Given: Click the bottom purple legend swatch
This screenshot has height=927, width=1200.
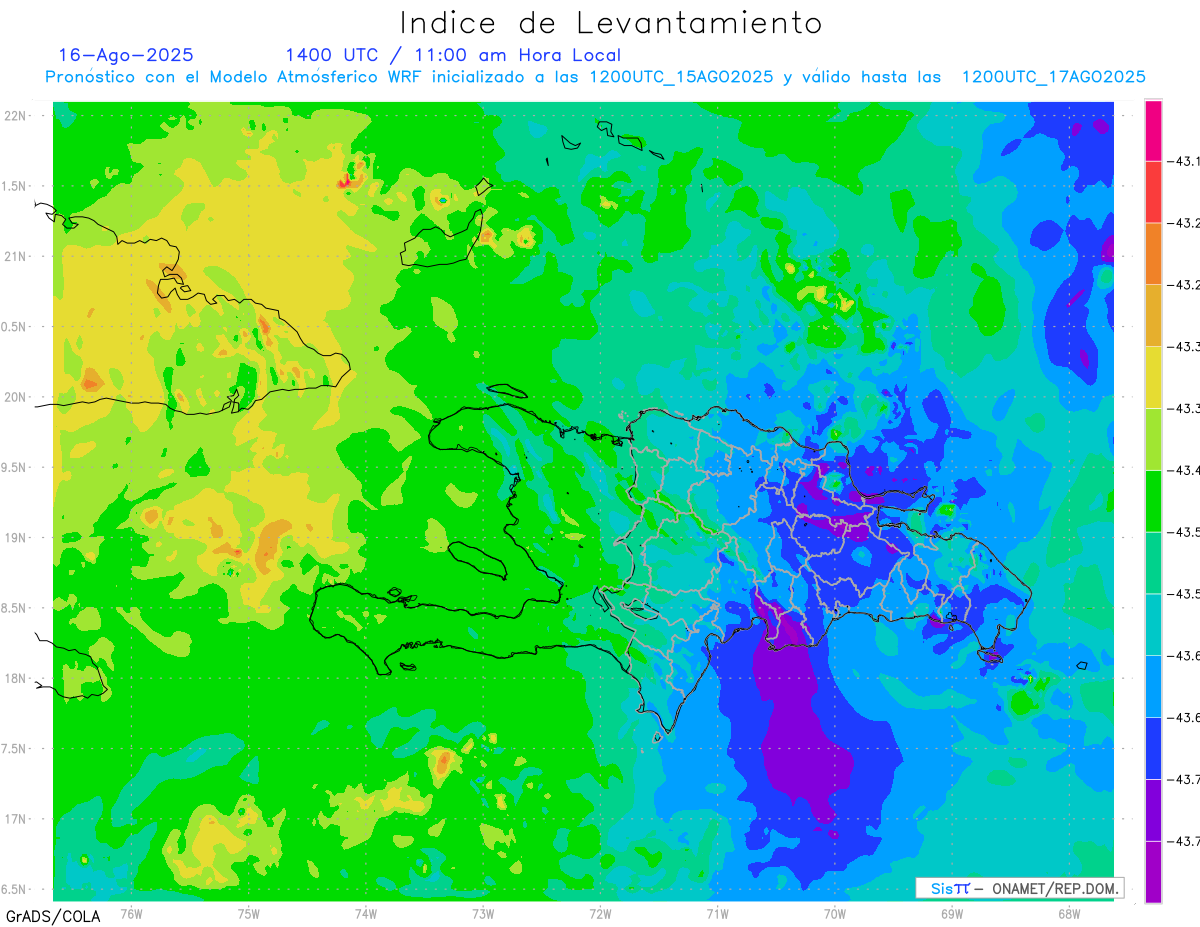Looking at the screenshot, I should 1153,872.
